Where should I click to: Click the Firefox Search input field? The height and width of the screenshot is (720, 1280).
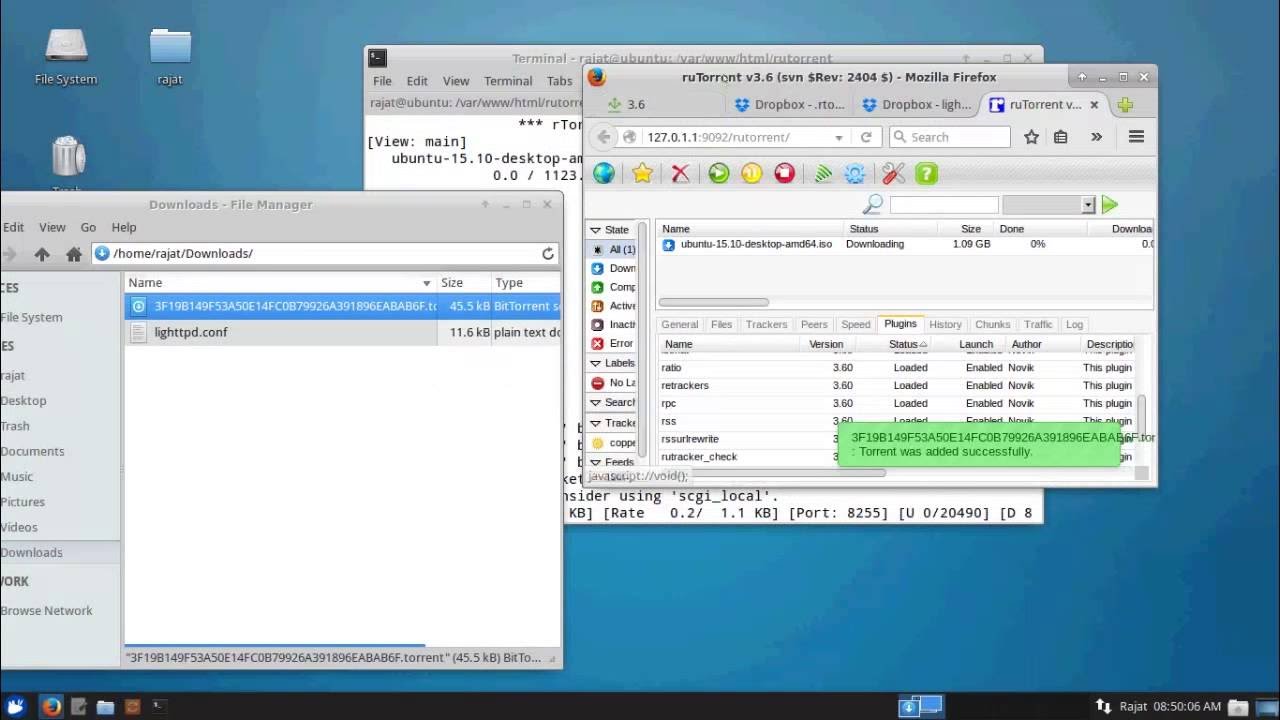pyautogui.click(x=949, y=137)
